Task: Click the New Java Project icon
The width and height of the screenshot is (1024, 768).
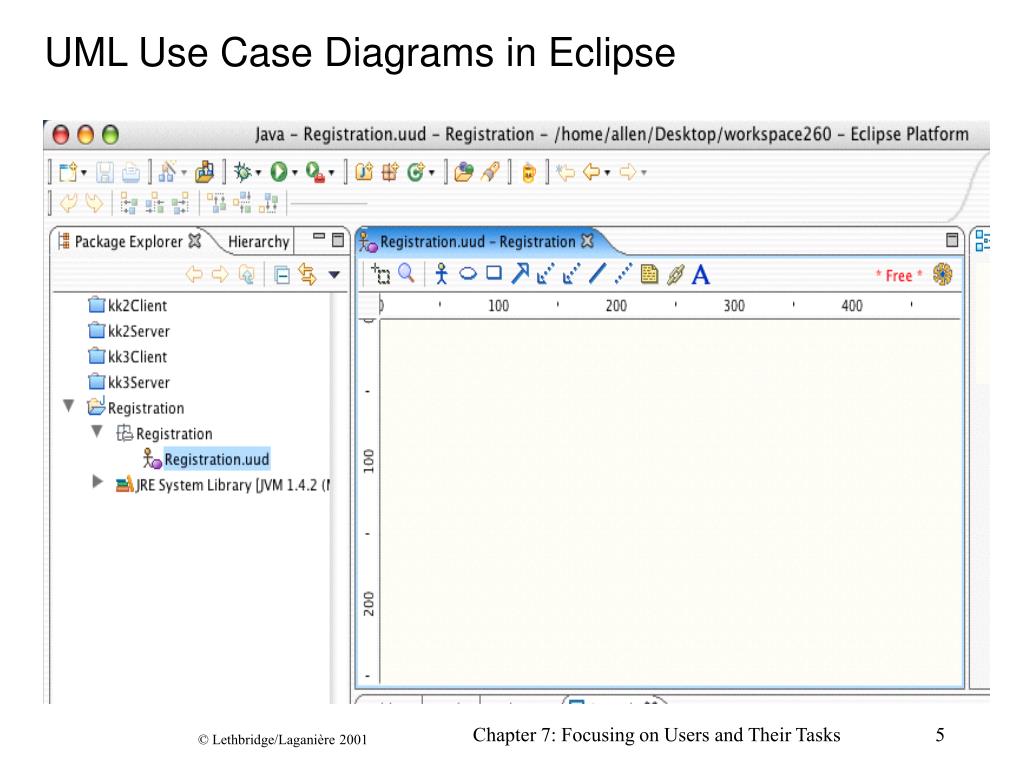Action: 364,172
